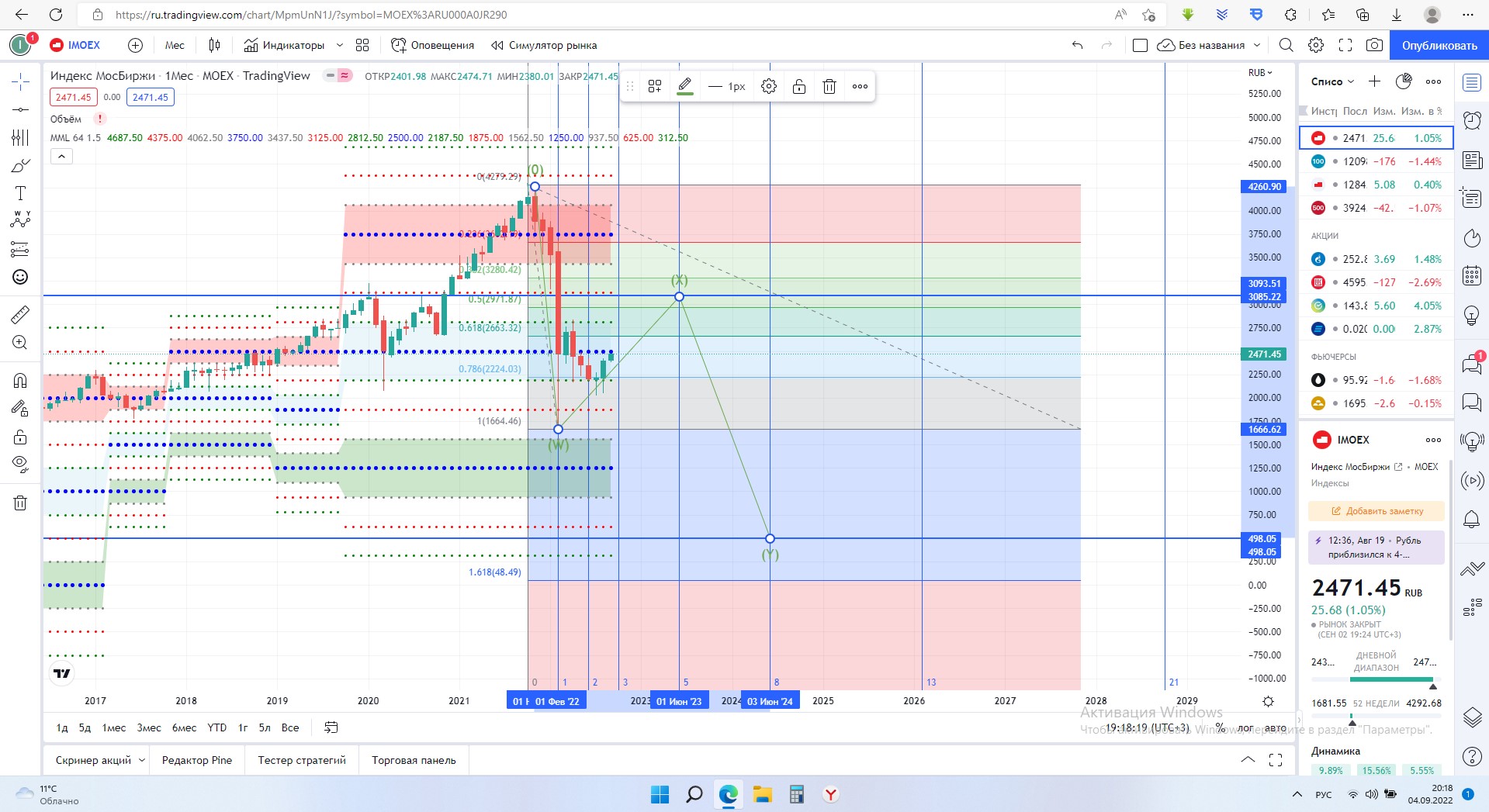
Task: Select the 1мес time range
Action: (x=113, y=727)
